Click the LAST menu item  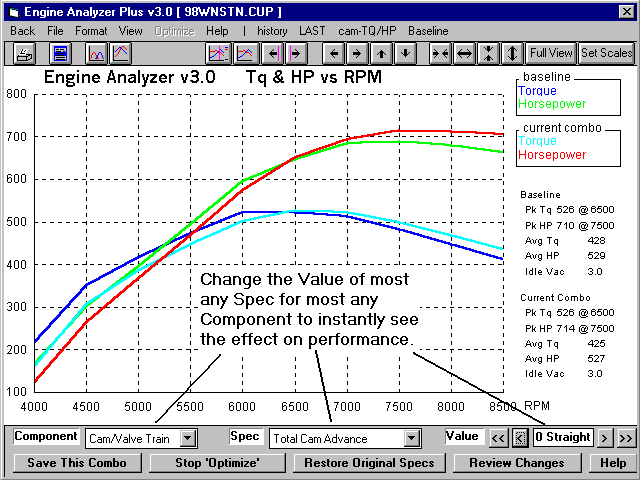point(312,31)
